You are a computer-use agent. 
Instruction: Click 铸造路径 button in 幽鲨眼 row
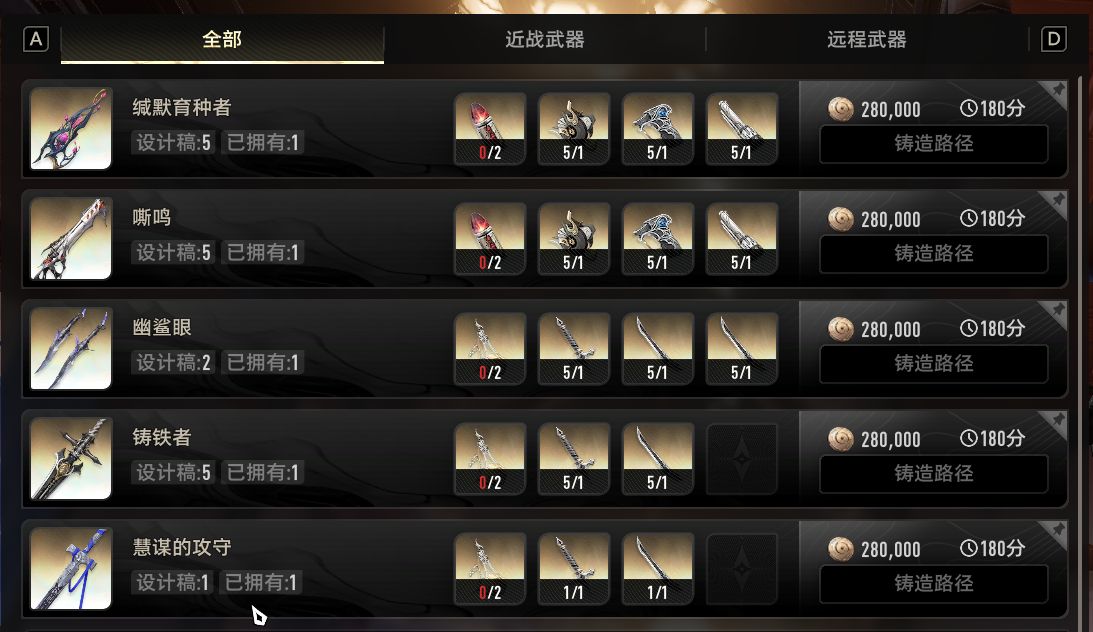coord(933,364)
